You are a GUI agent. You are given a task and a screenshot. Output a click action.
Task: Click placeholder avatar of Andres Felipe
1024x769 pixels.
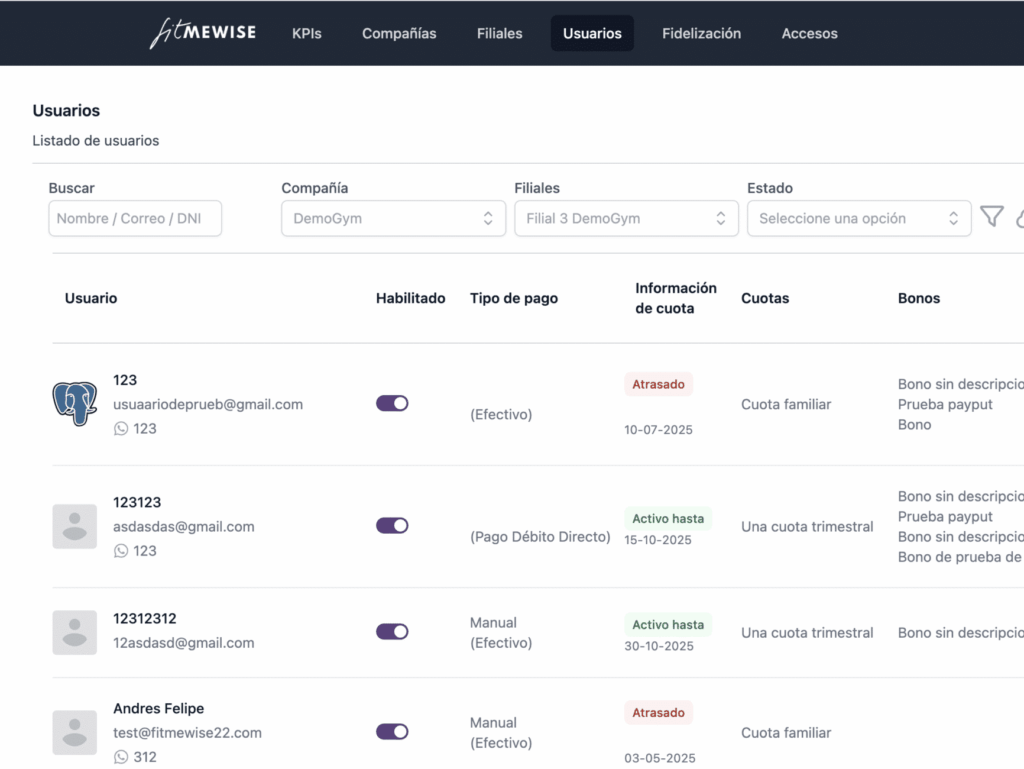(74, 732)
